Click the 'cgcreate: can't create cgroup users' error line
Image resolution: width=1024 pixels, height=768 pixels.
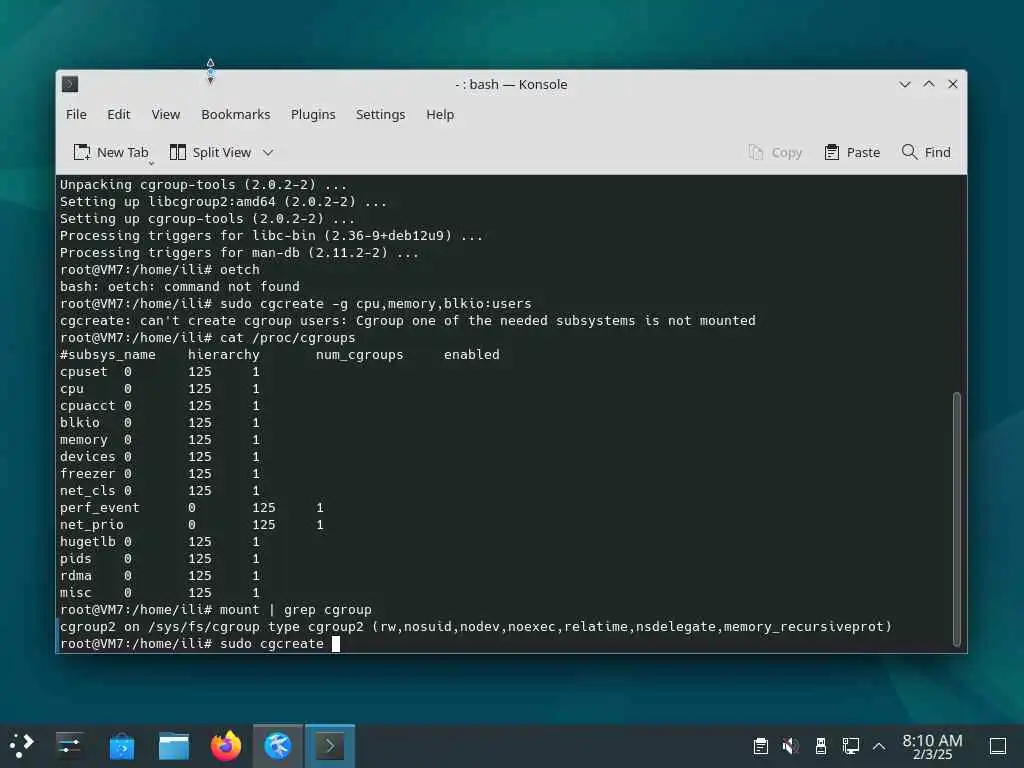tap(408, 321)
